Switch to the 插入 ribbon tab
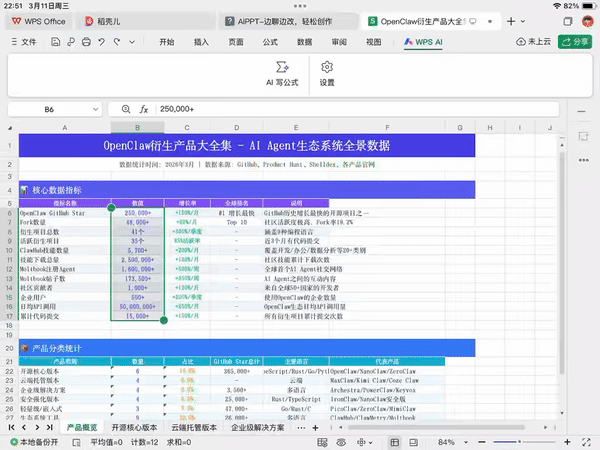 pyautogui.click(x=201, y=42)
